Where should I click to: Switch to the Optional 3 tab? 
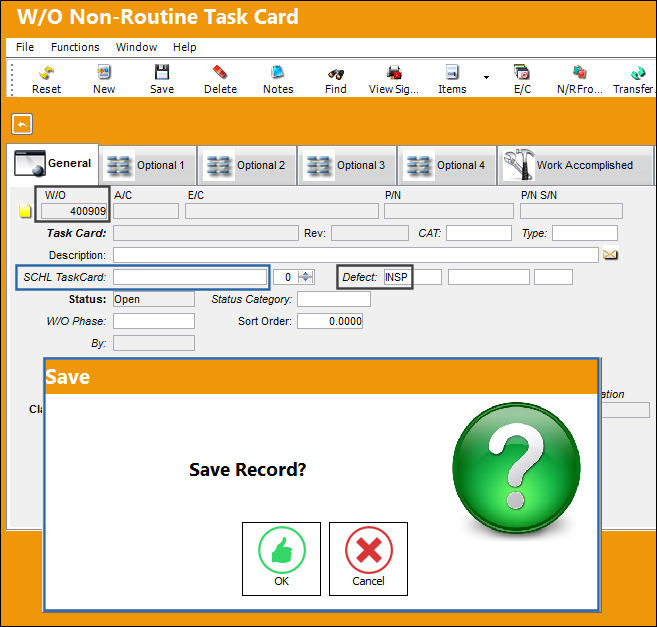[347, 165]
